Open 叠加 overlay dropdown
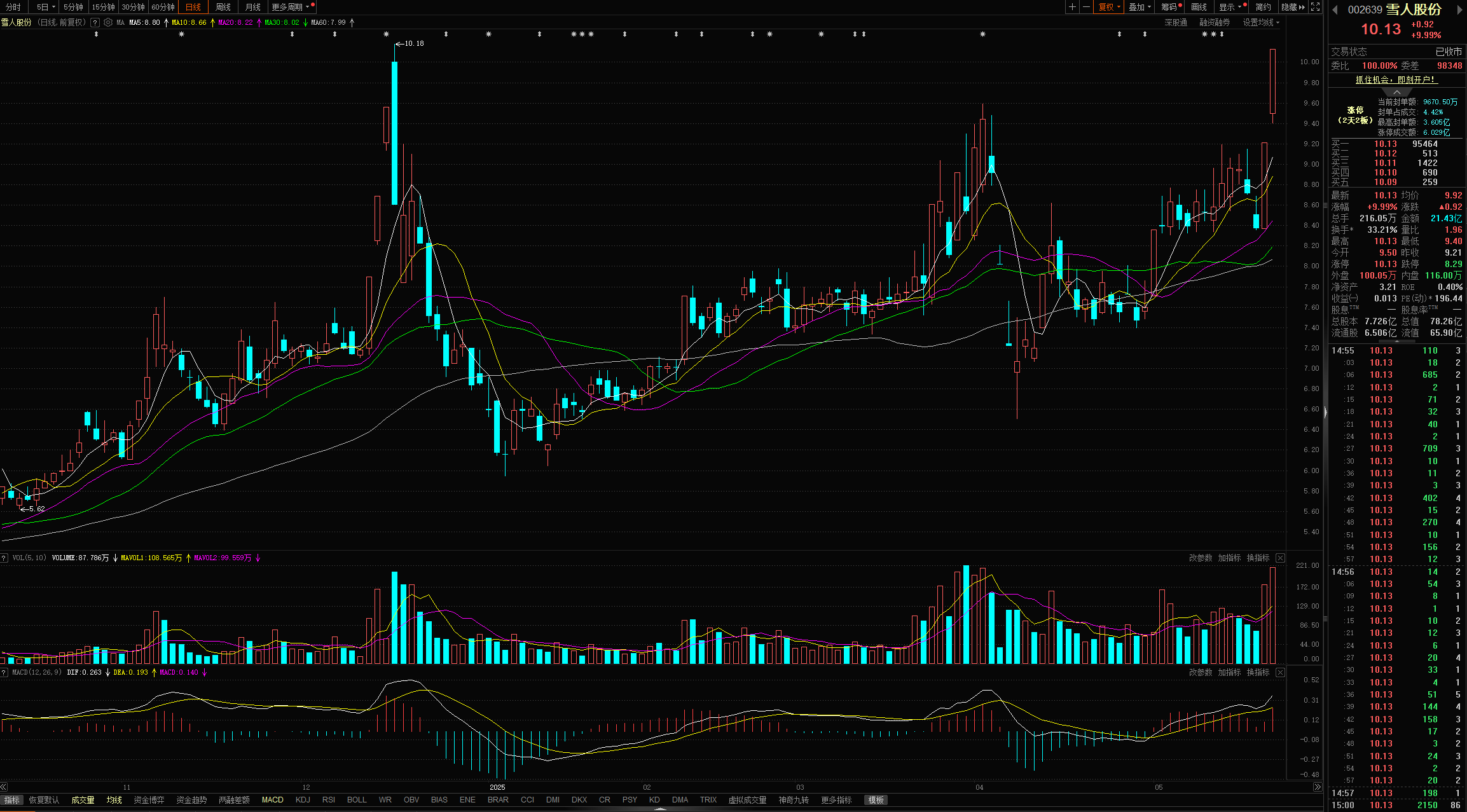 [x=1140, y=7]
